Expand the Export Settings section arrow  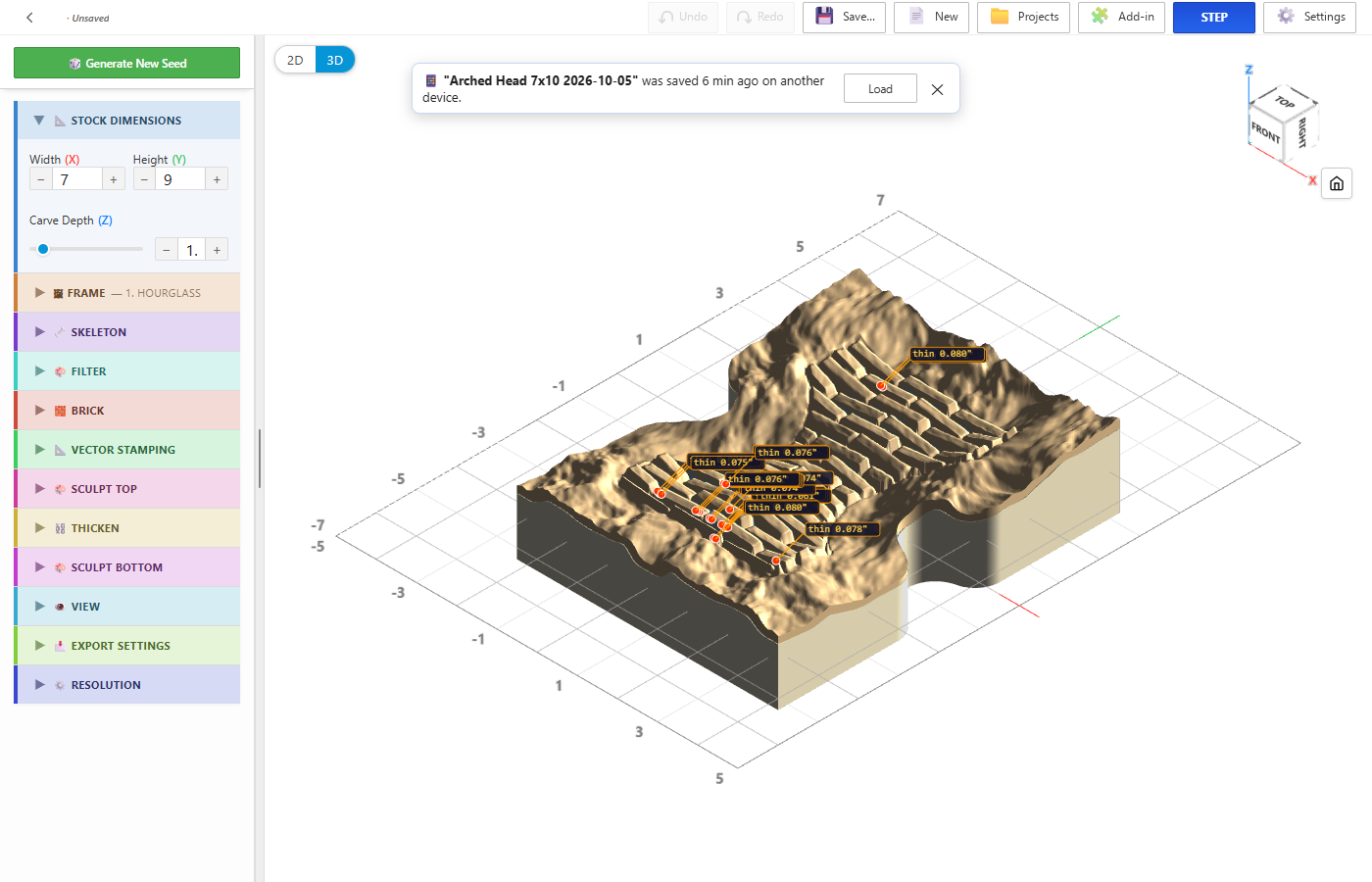pos(39,646)
